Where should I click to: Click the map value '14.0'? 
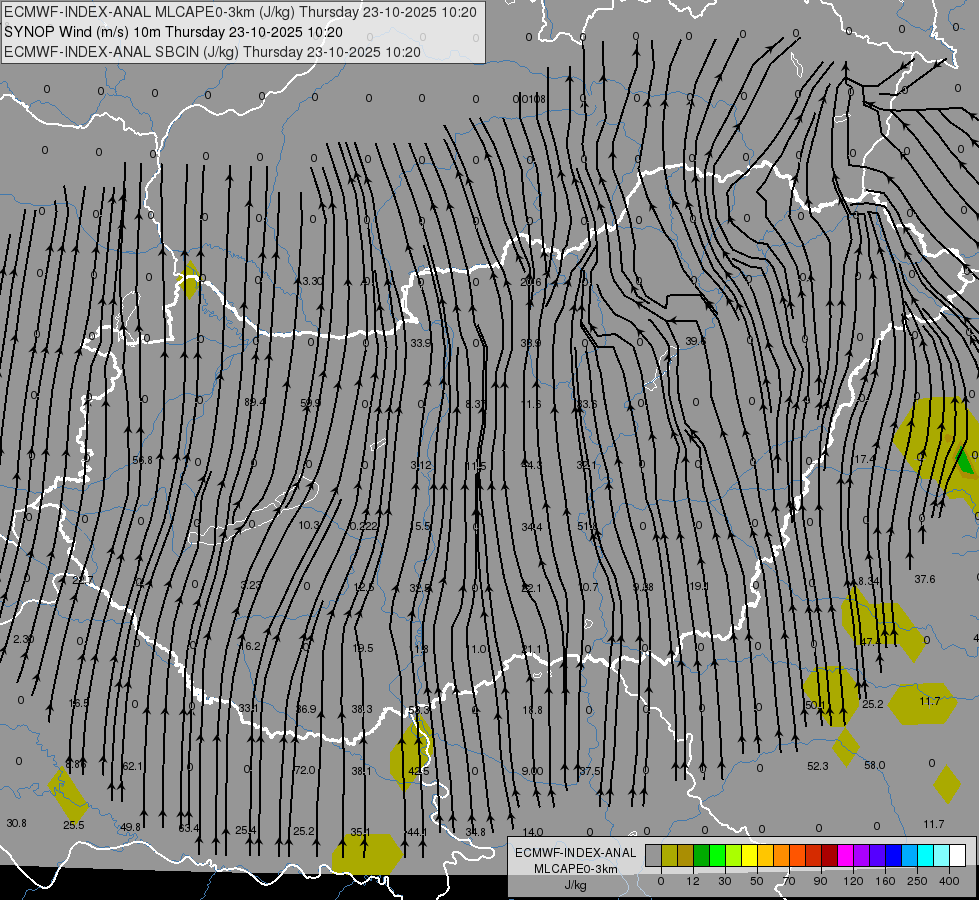pos(533,832)
